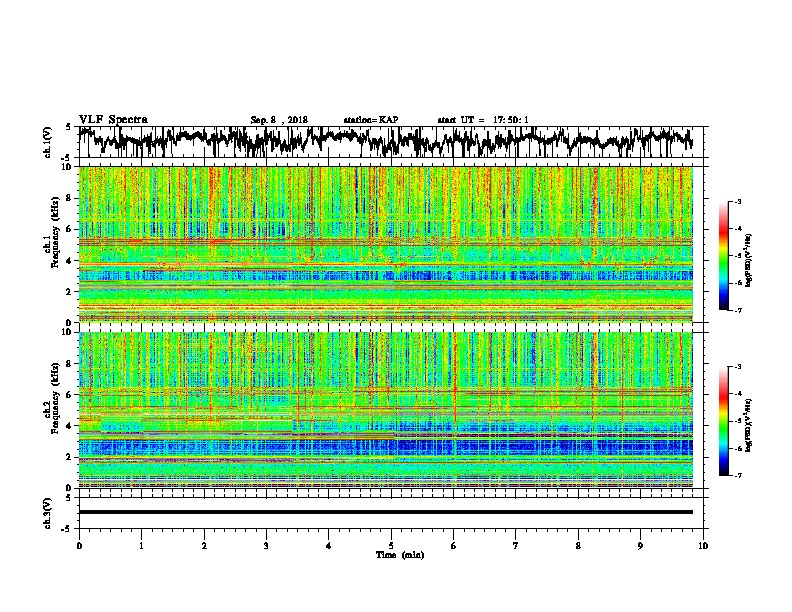Click the "6" tick on the time axis
Viewport: 792px width, 612px height.
(454, 546)
